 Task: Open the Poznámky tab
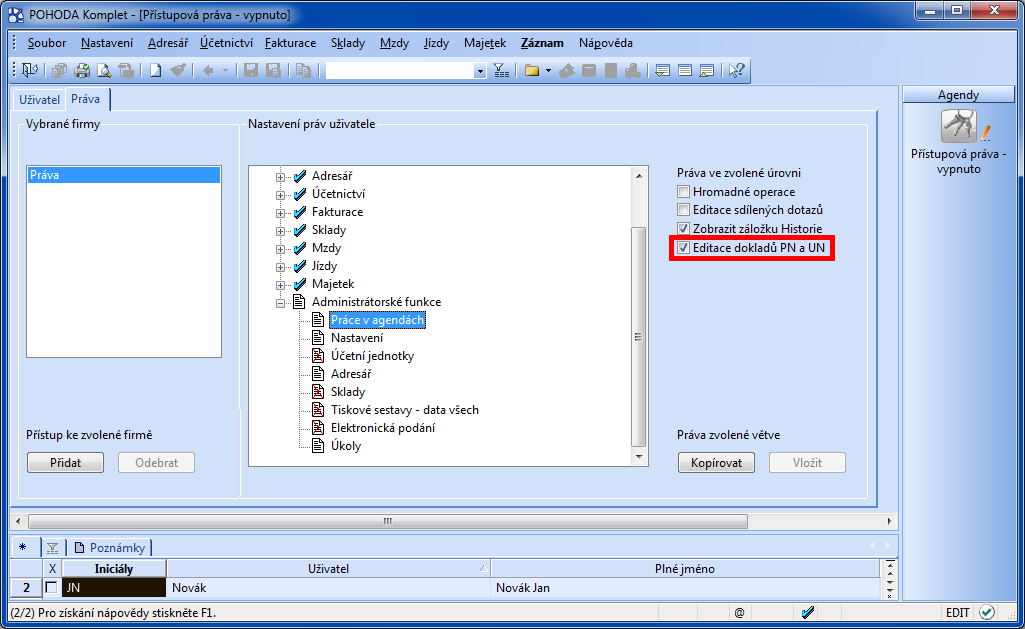110,548
